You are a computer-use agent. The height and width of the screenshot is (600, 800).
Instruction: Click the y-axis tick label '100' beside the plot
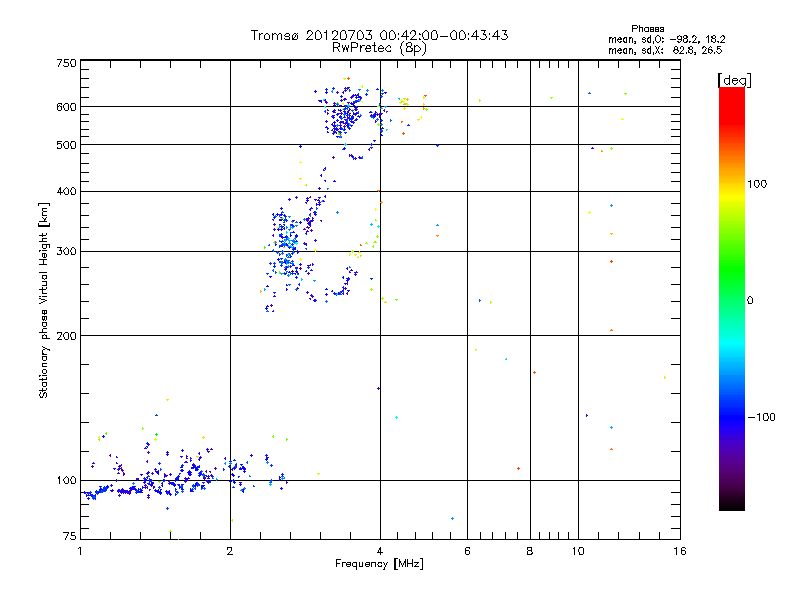66,480
